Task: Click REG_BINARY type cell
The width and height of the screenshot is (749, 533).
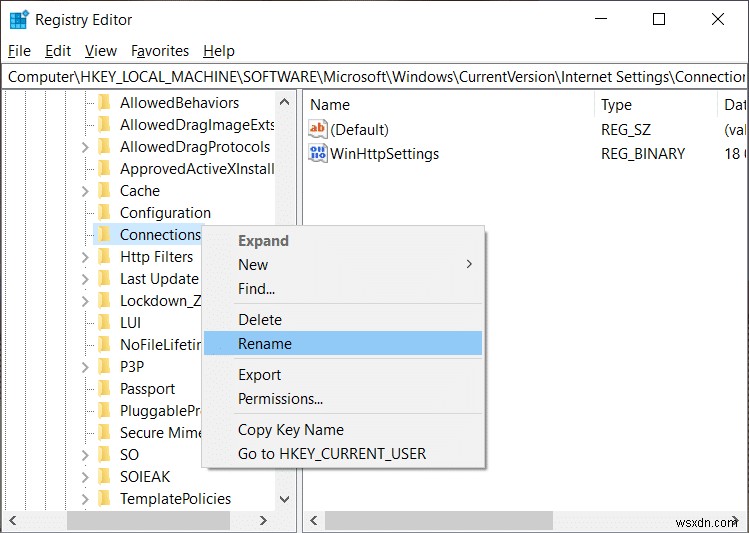Action: click(x=643, y=153)
